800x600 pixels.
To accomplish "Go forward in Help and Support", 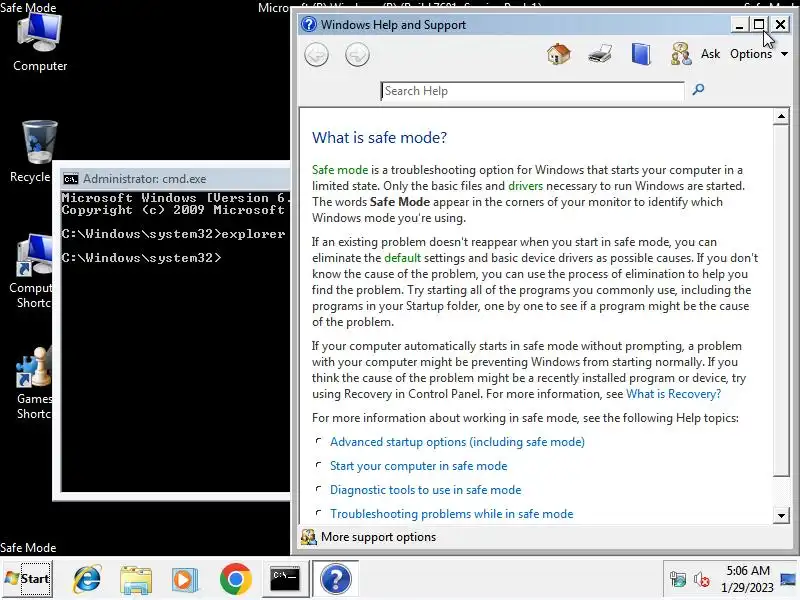I will tap(357, 55).
